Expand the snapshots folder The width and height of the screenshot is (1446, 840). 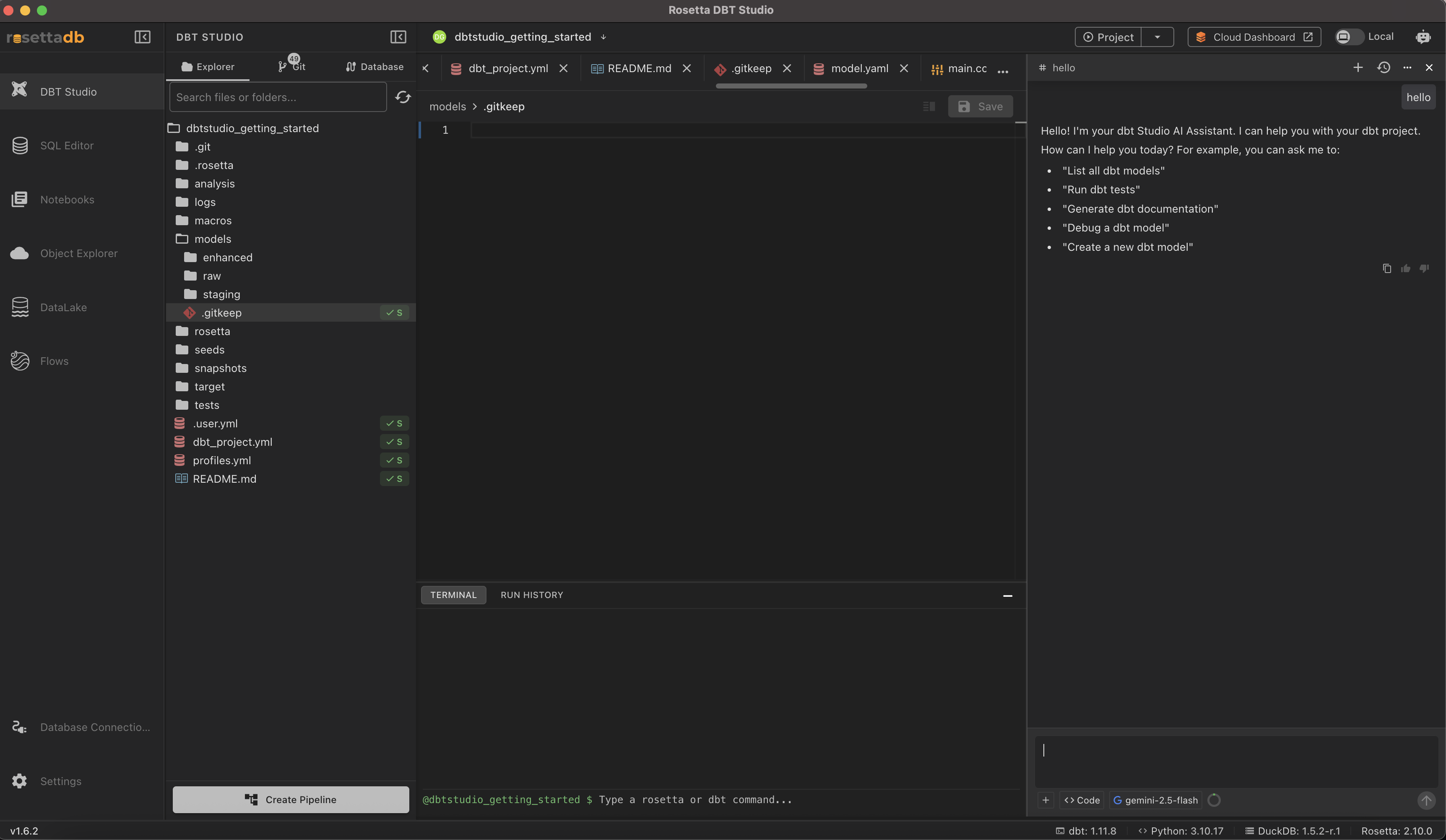point(291,368)
